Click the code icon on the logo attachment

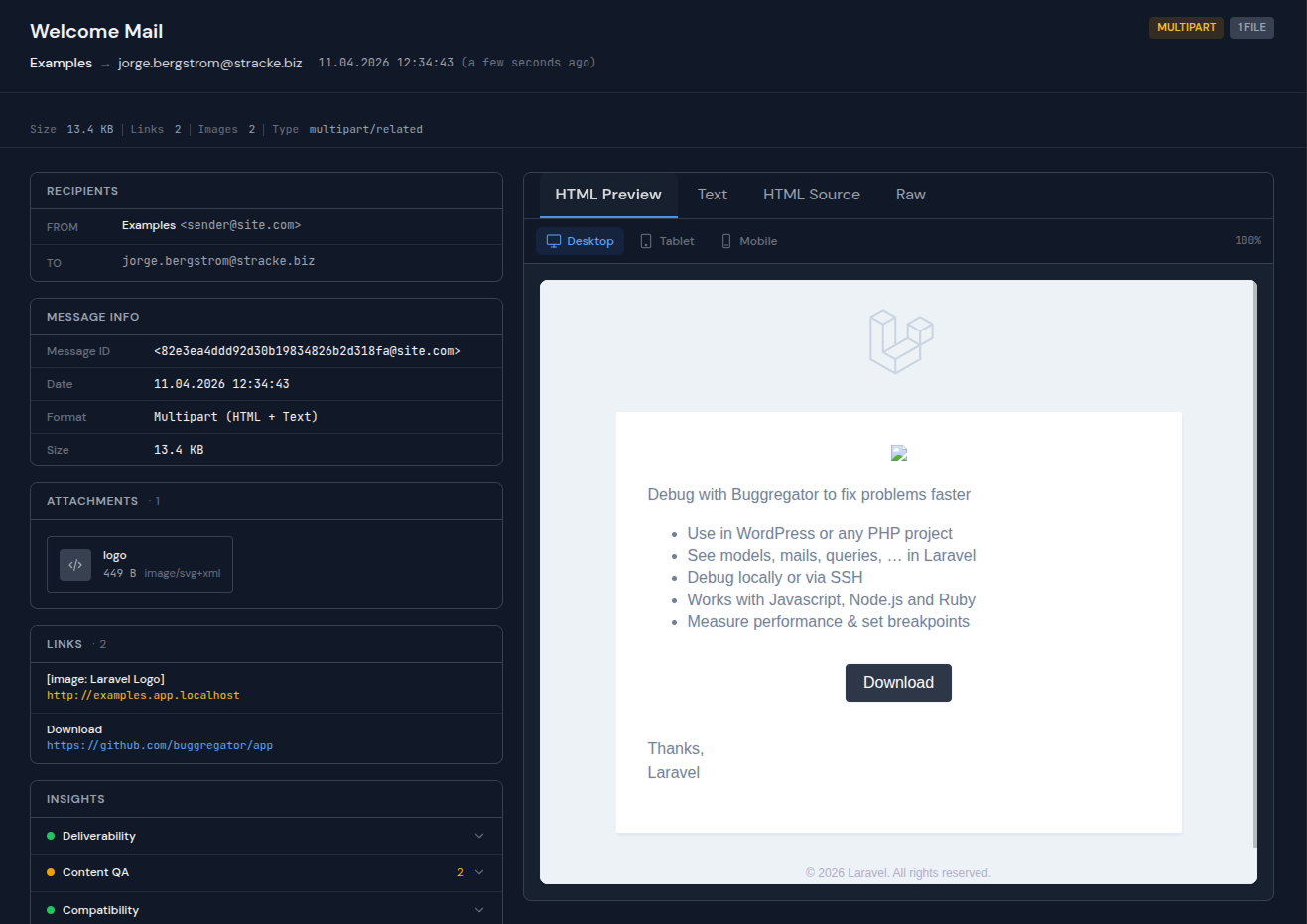tap(74, 564)
